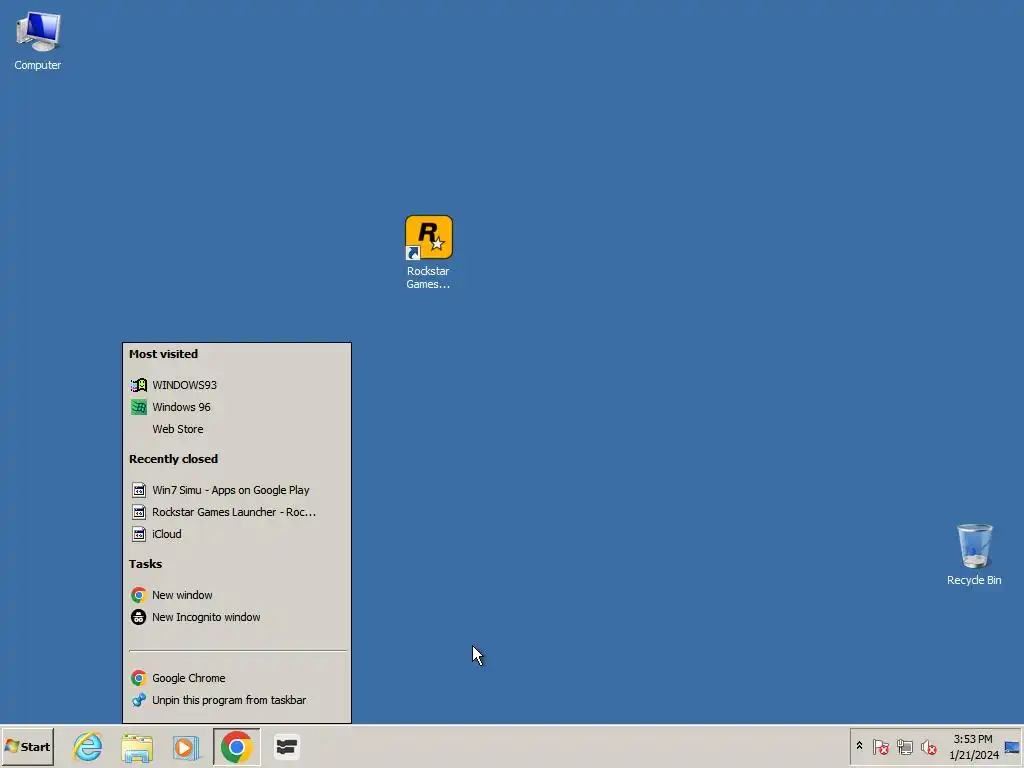The image size is (1024, 768).
Task: Click the page icon beside iCloud
Action: pos(138,534)
